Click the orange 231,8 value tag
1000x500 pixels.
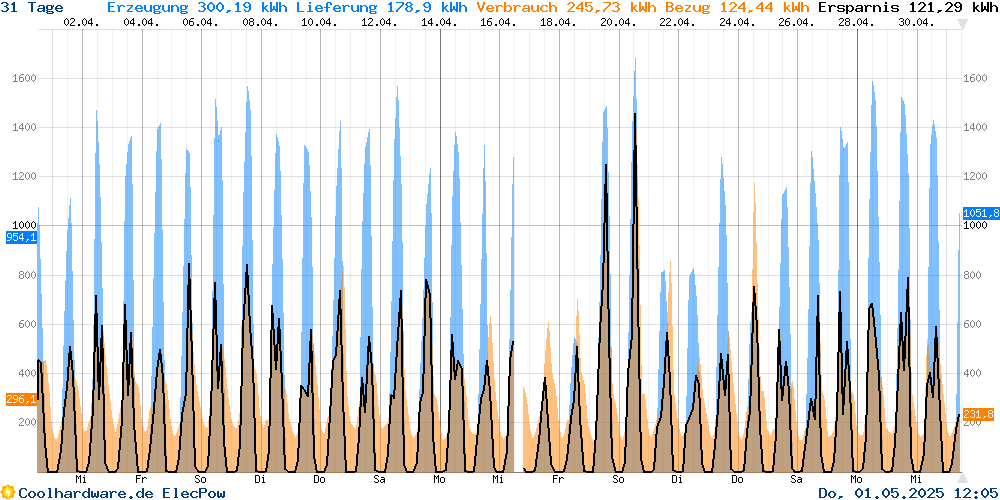click(978, 415)
